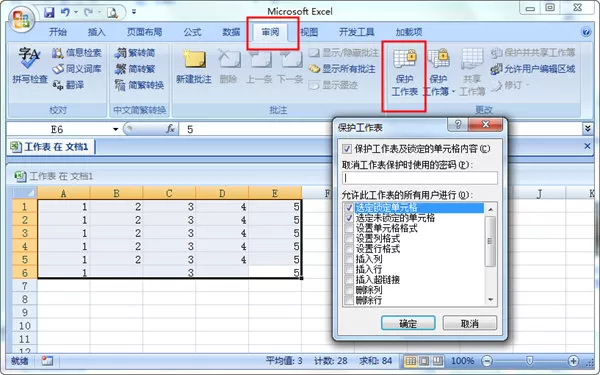Open 信息检索 research tool
The width and height of the screenshot is (600, 375).
pyautogui.click(x=77, y=53)
